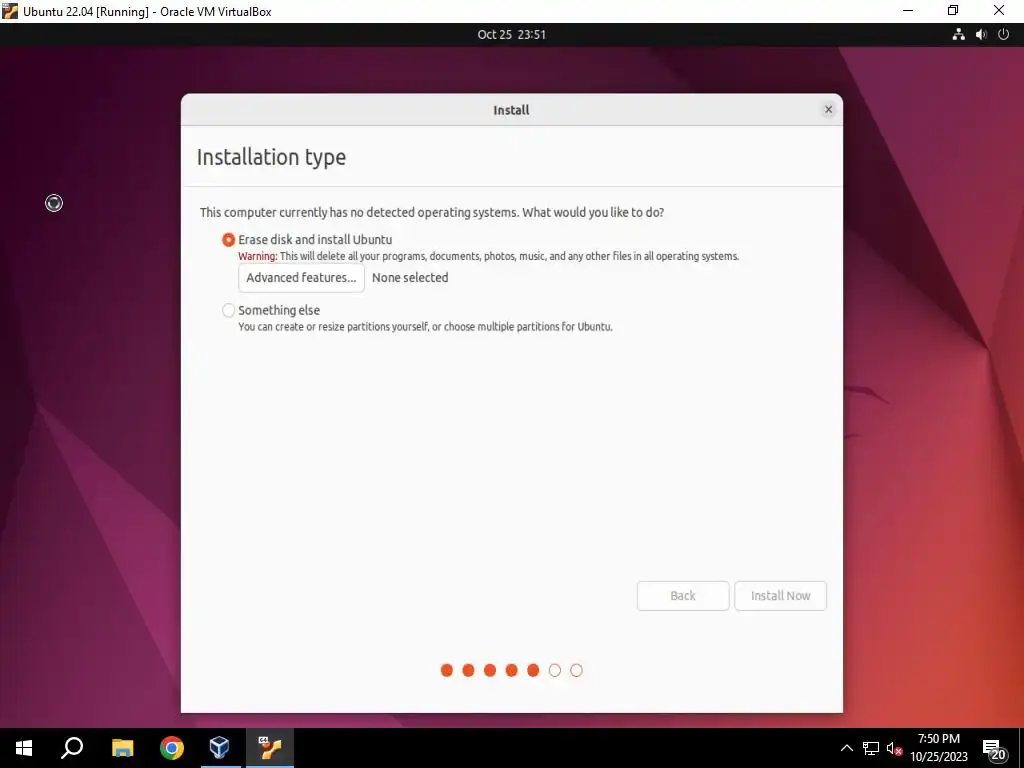
Task: Open VirtualBox Manager taskbar icon
Action: coord(219,748)
